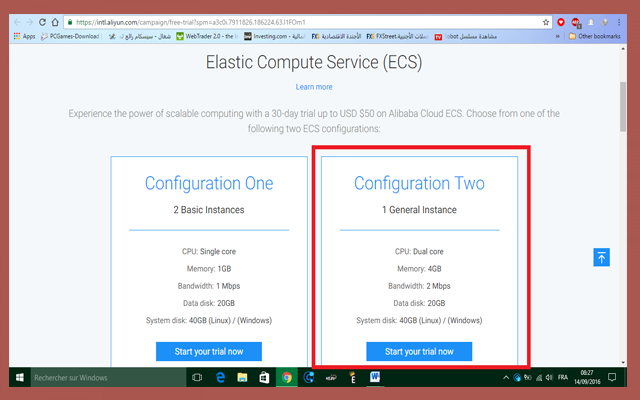The image size is (640, 400).
Task: Click the address bar URL field
Action: (x=308, y=22)
